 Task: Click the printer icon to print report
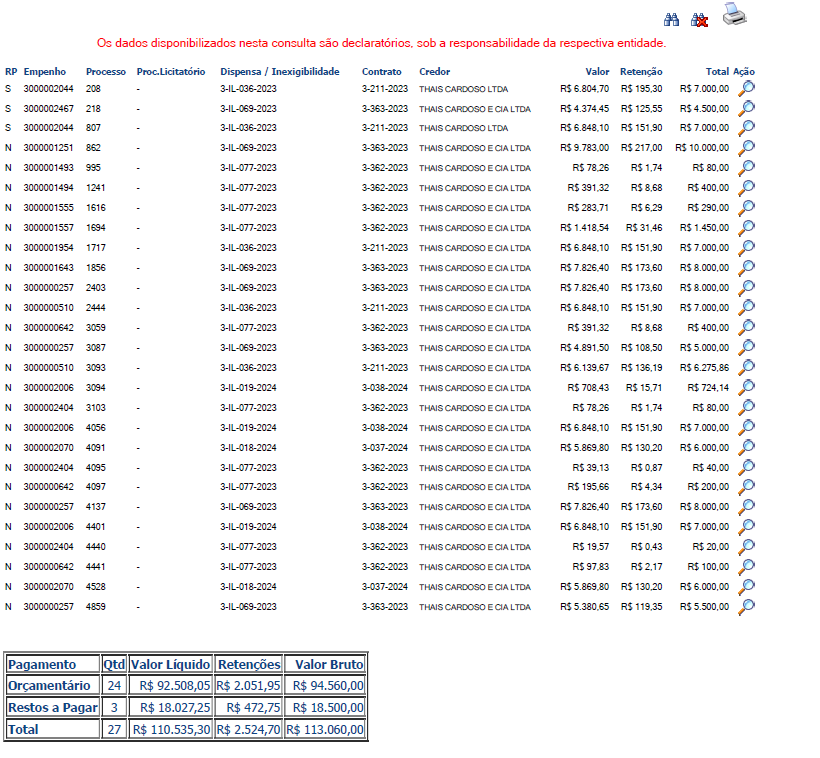point(735,14)
